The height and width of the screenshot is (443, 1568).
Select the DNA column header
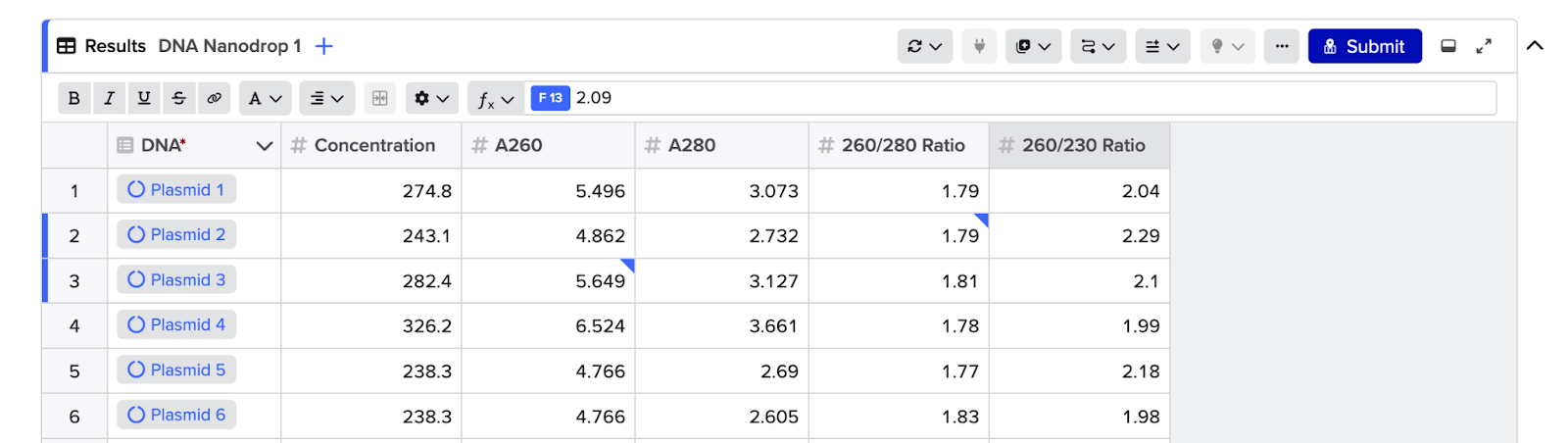point(194,145)
